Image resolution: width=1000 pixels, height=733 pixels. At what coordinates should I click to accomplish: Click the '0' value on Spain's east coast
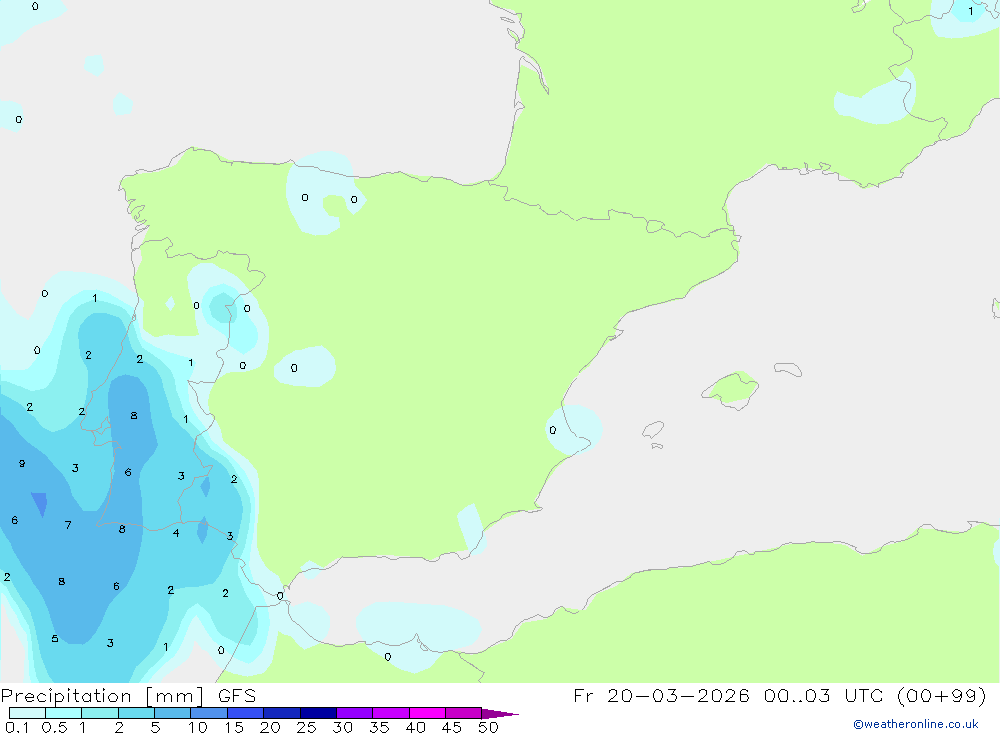coord(553,430)
